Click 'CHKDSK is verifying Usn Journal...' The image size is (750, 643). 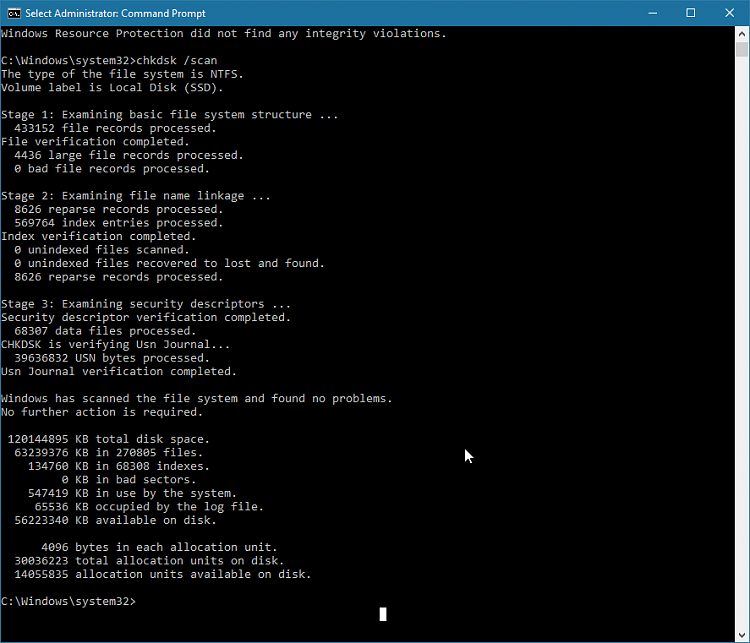point(115,344)
